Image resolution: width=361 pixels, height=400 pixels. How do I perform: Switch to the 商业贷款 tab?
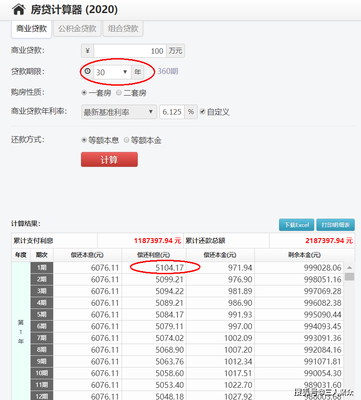click(x=32, y=29)
